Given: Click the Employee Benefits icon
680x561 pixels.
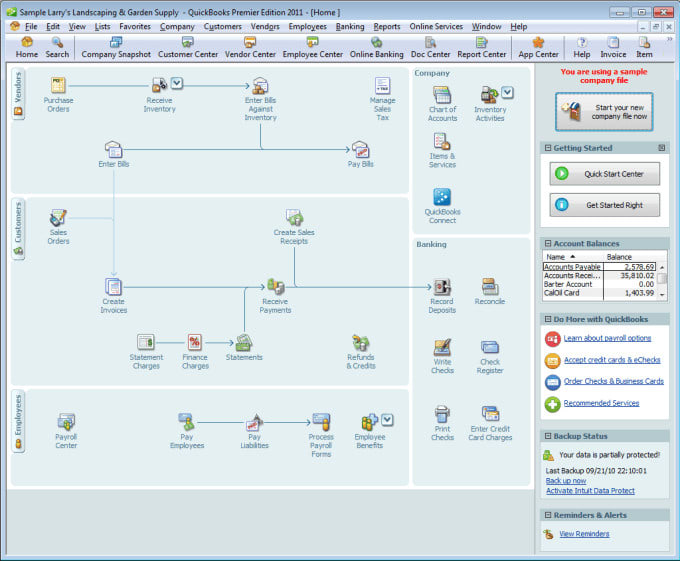Looking at the screenshot, I should click(369, 422).
